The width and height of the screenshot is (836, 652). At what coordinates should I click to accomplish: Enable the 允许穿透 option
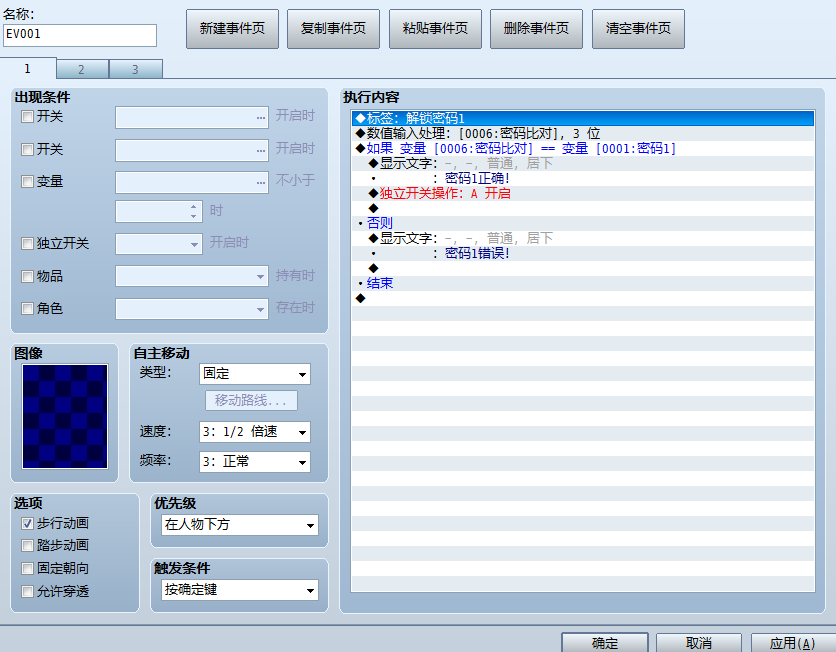pos(27,591)
